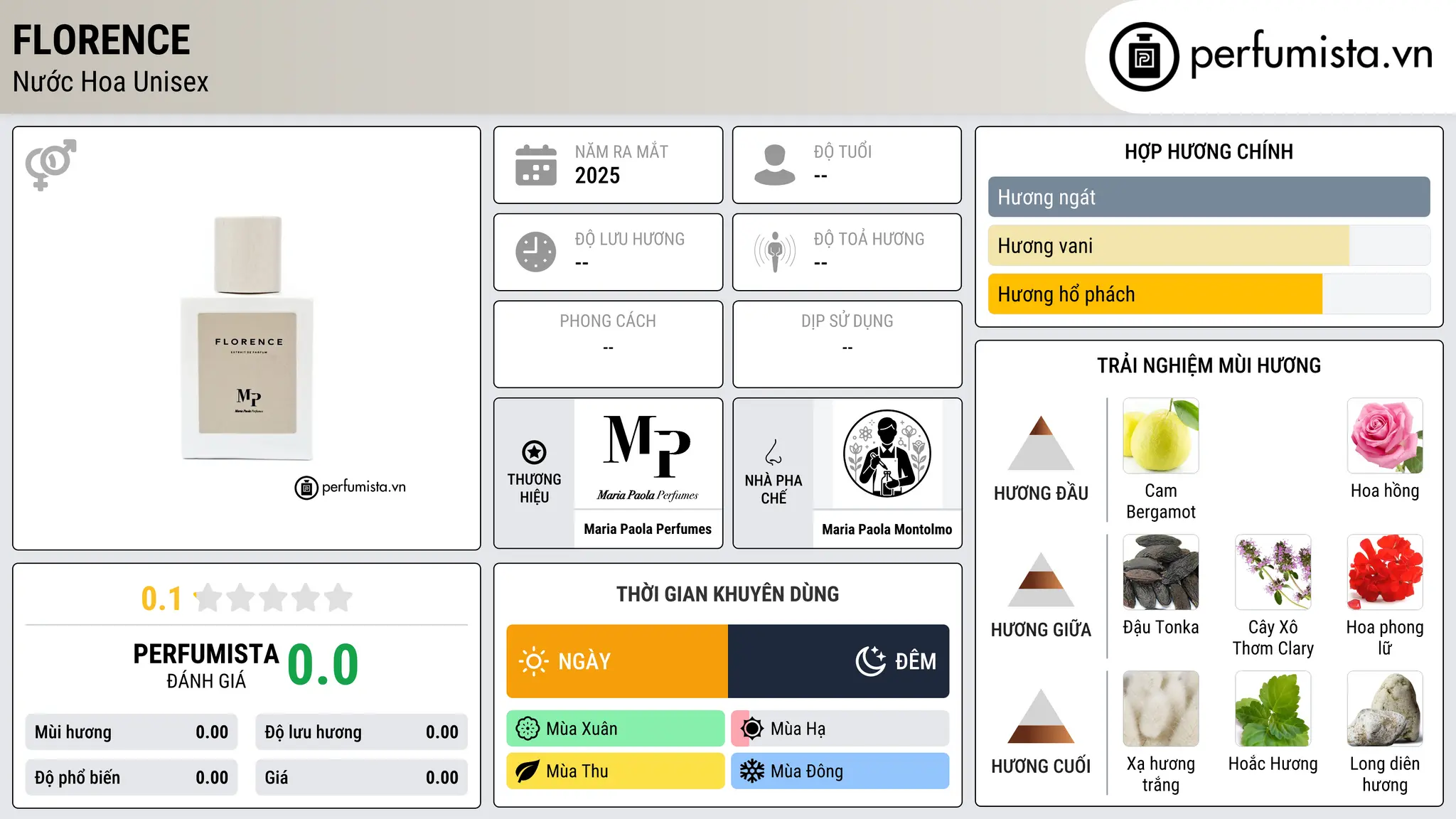Select the Xạ hương trắng note image
The image size is (1456, 819).
1161,709
